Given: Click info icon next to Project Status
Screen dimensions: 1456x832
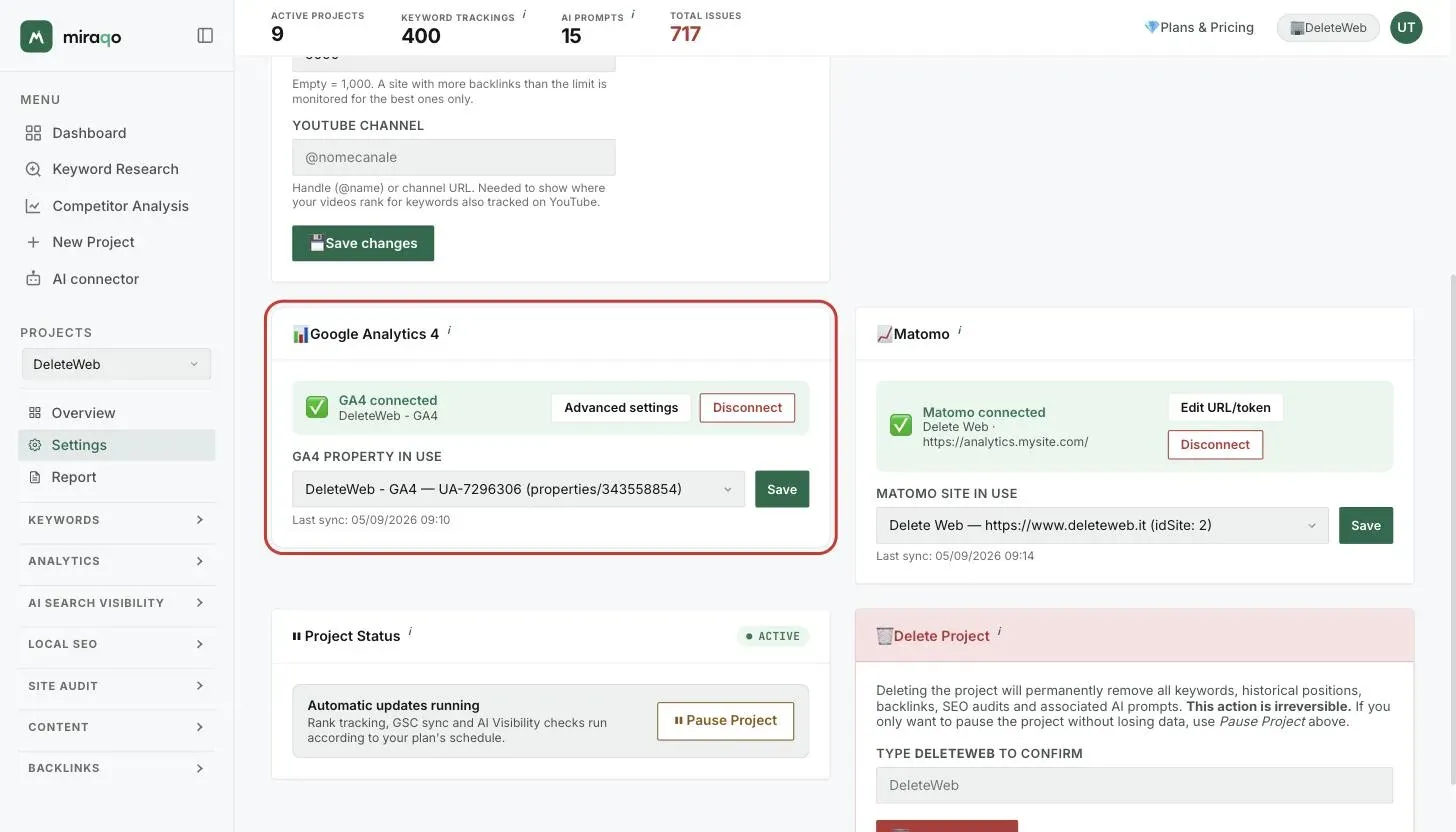Looking at the screenshot, I should pyautogui.click(x=410, y=632).
